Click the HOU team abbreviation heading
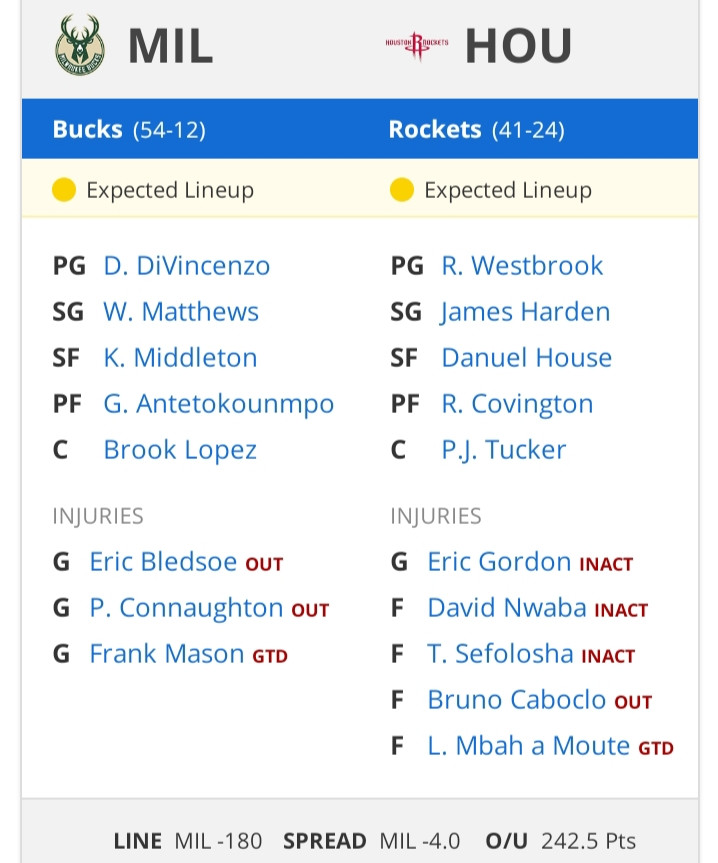The width and height of the screenshot is (718, 863). 518,46
